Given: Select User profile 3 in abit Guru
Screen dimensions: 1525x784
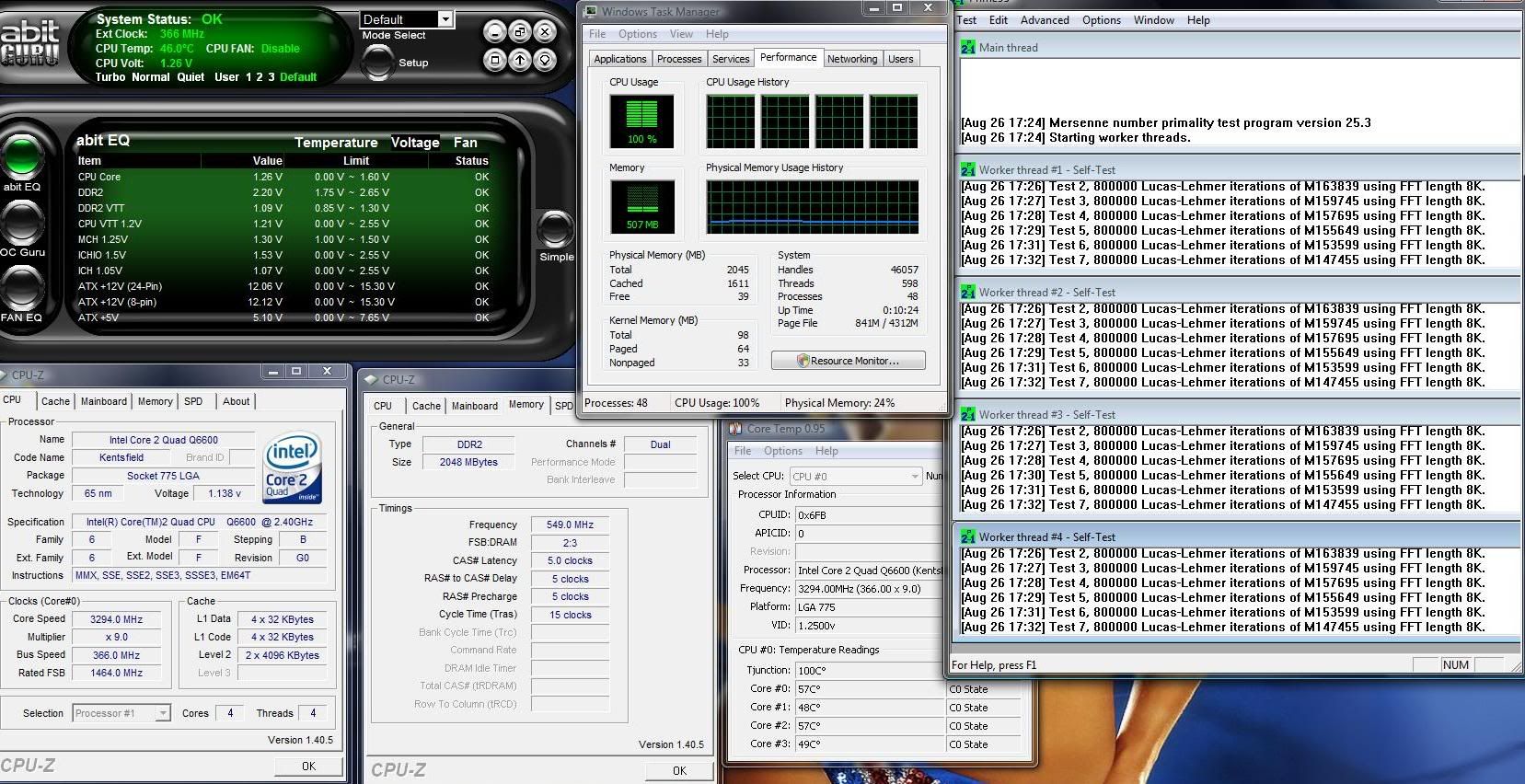Looking at the screenshot, I should pos(271,77).
